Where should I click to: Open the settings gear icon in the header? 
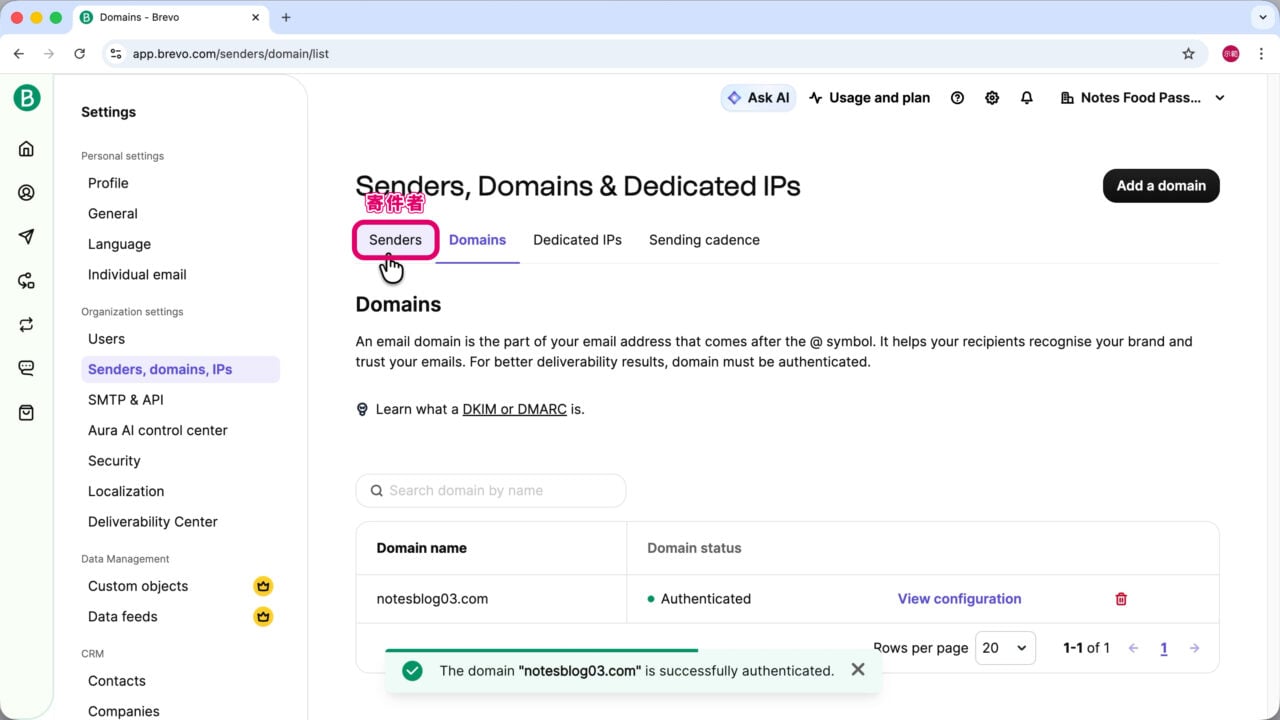992,98
